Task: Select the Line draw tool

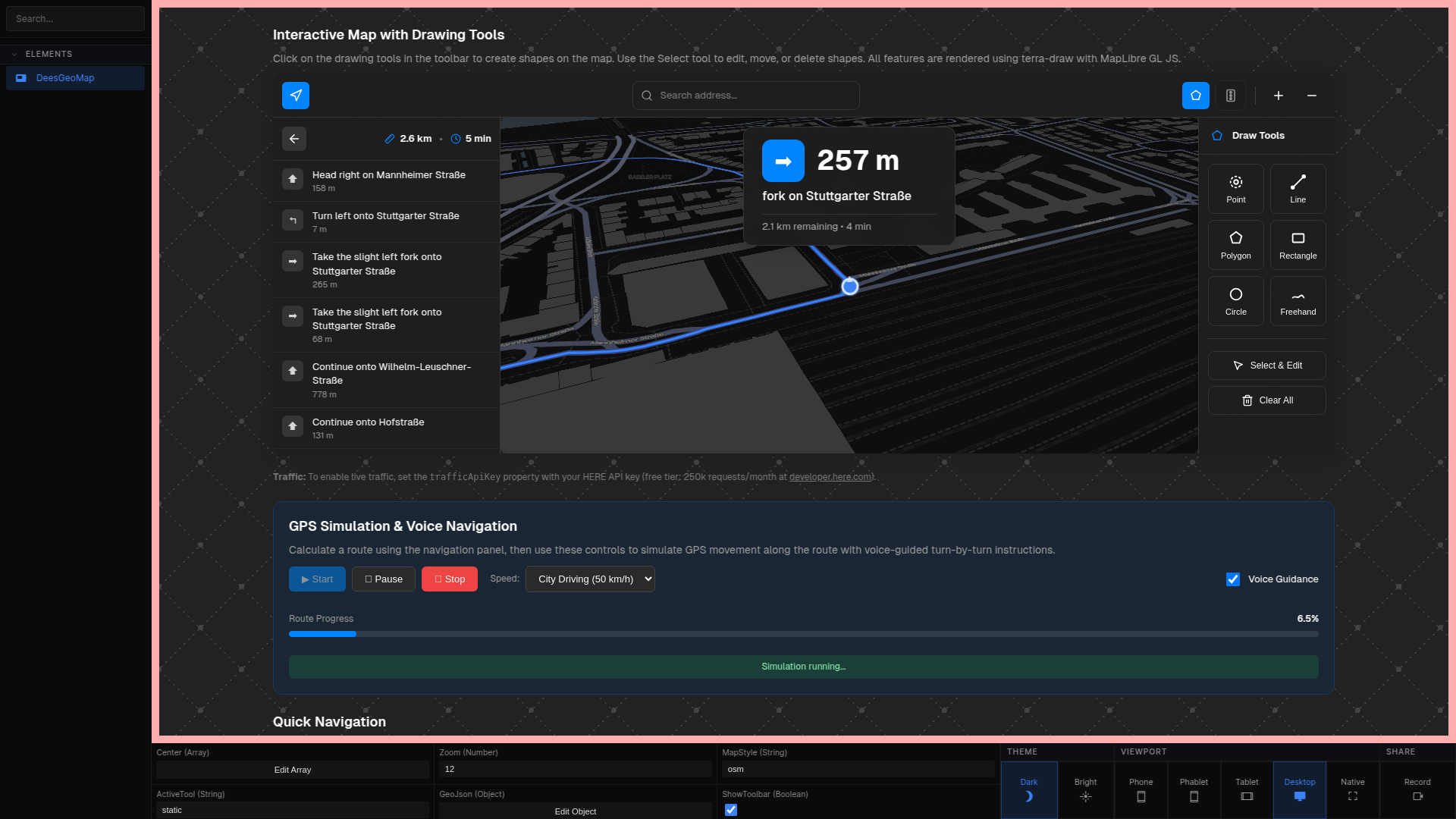Action: click(x=1298, y=189)
